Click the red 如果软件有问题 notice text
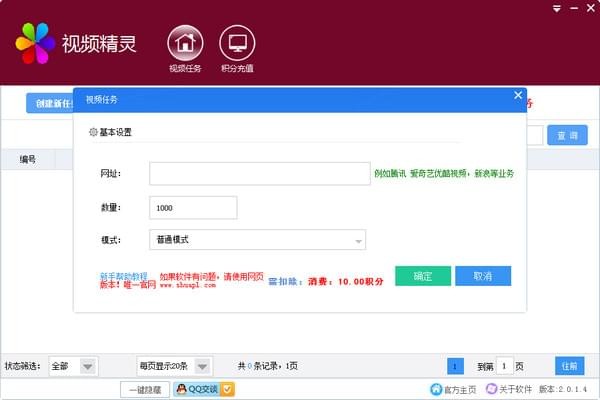Screen dimensions: 600x400 click(211, 276)
